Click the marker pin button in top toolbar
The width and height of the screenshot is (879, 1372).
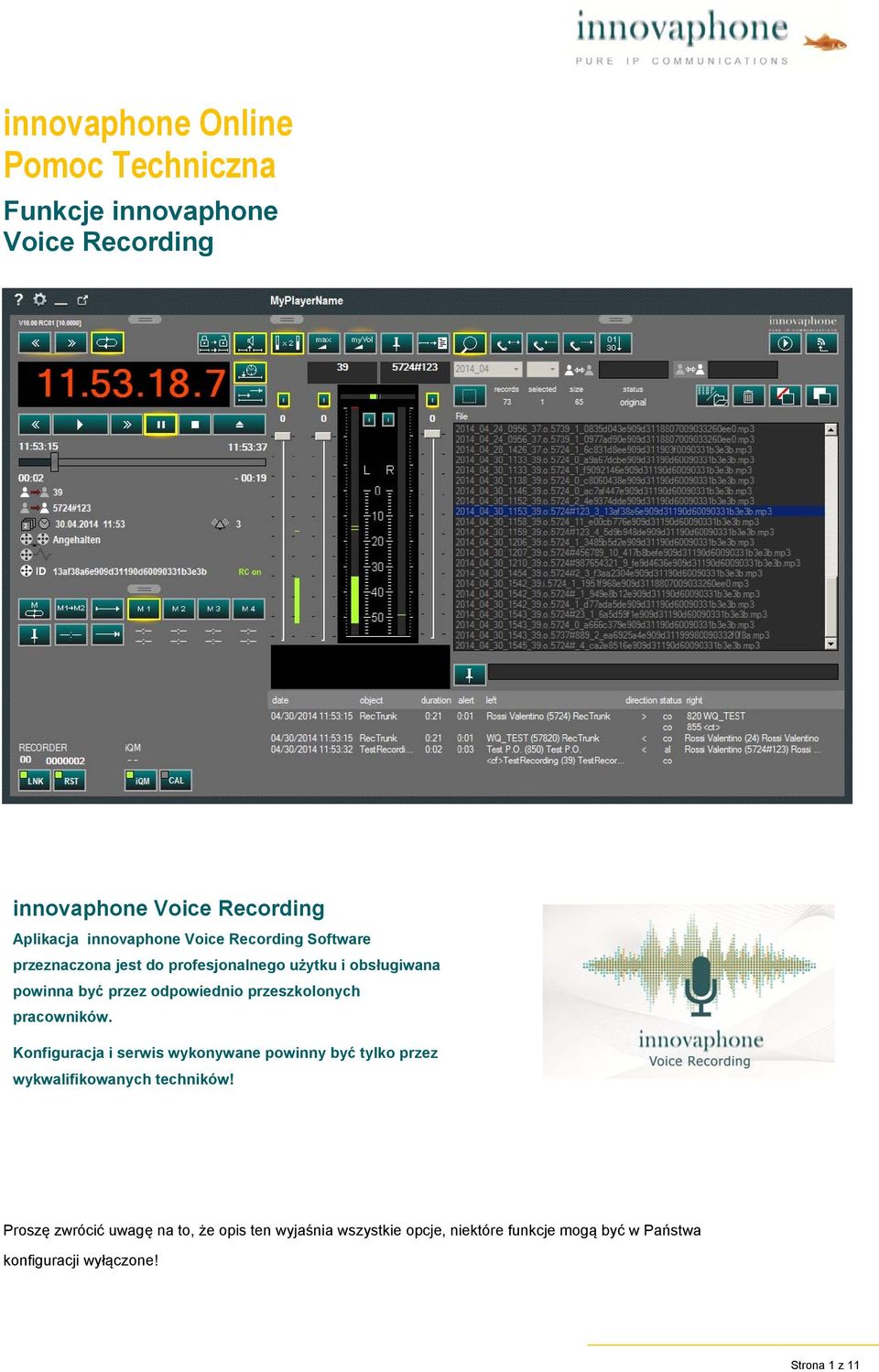click(x=396, y=343)
